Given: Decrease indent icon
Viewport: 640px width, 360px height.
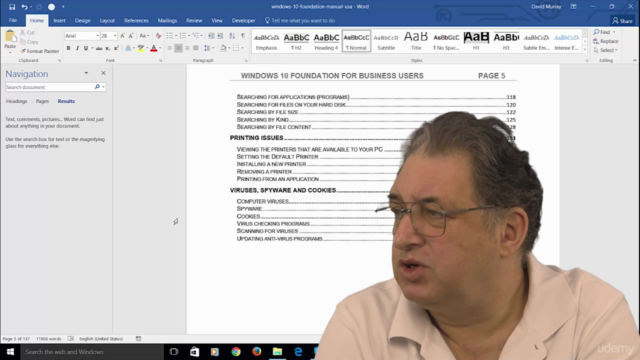Looking at the screenshot, I should point(211,36).
